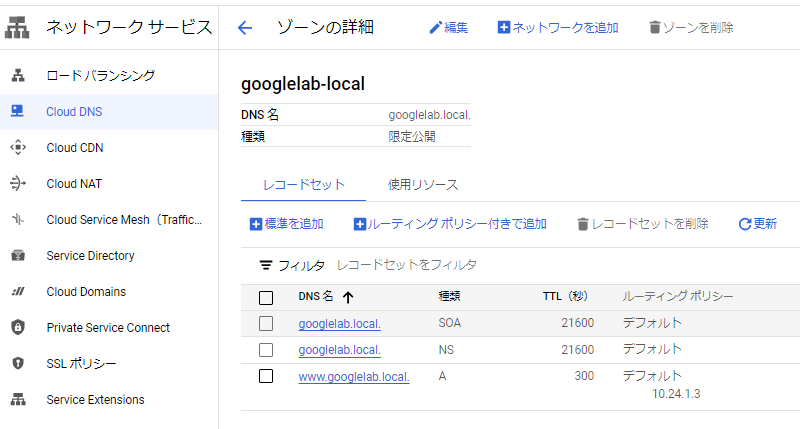This screenshot has width=800, height=429.
Task: Click the フィルタ filter icon
Action: click(x=265, y=266)
